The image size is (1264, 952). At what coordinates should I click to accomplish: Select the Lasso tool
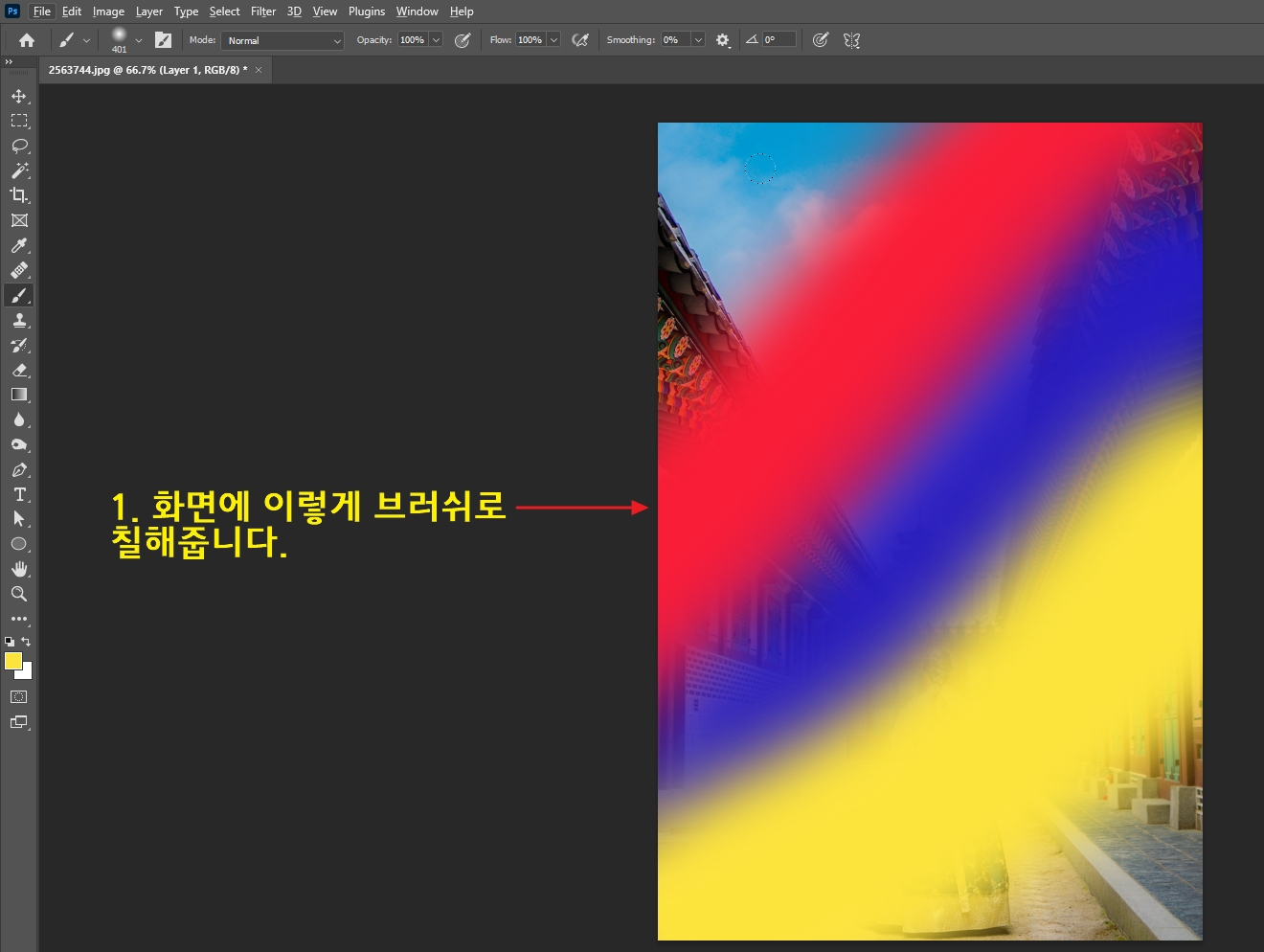(19, 146)
